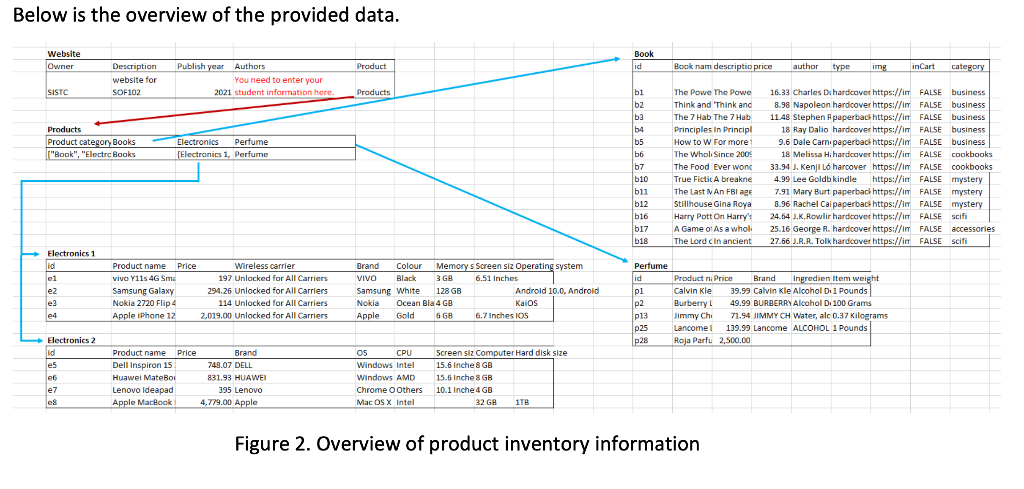Click the "Lenovo Ideapad" product cell
The image size is (1024, 489).
click(x=142, y=390)
